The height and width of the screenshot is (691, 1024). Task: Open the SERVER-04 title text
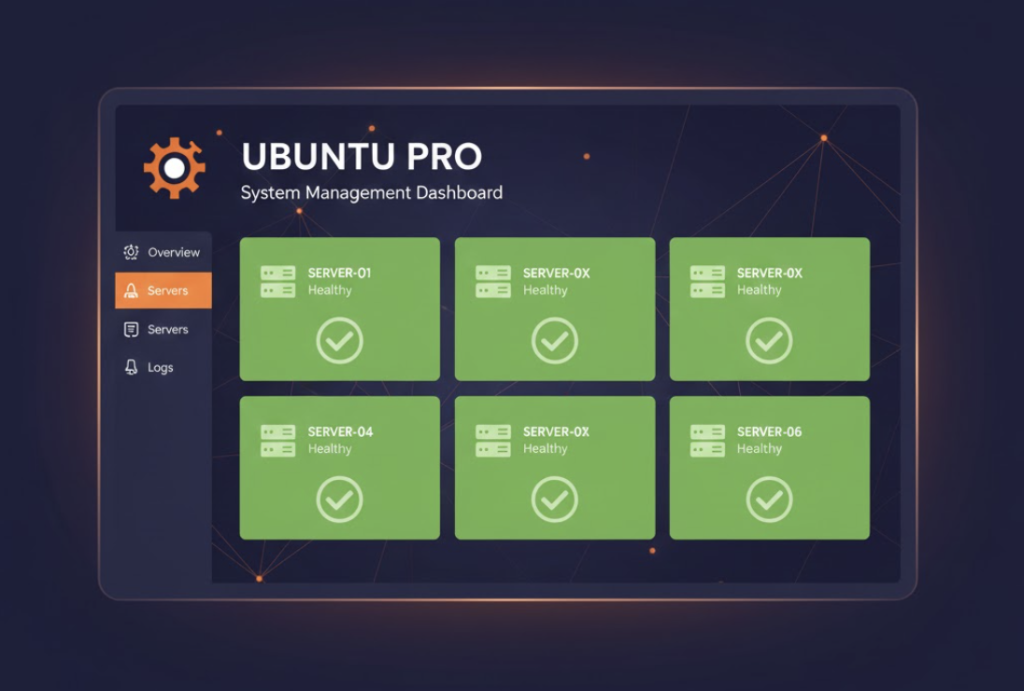(x=340, y=432)
